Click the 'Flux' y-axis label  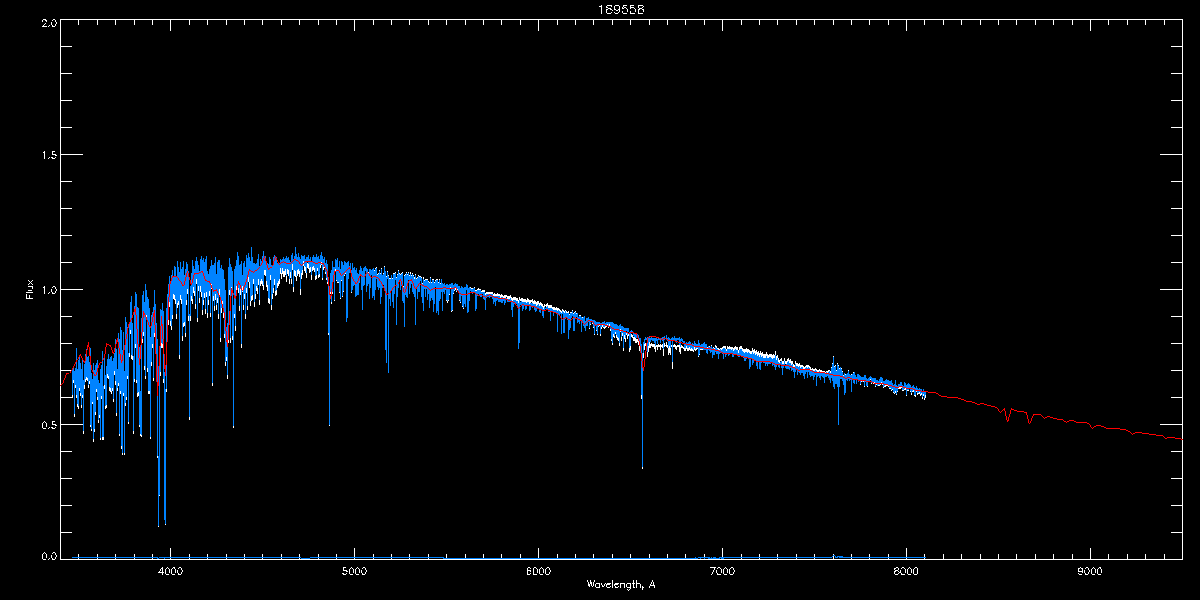pos(30,290)
